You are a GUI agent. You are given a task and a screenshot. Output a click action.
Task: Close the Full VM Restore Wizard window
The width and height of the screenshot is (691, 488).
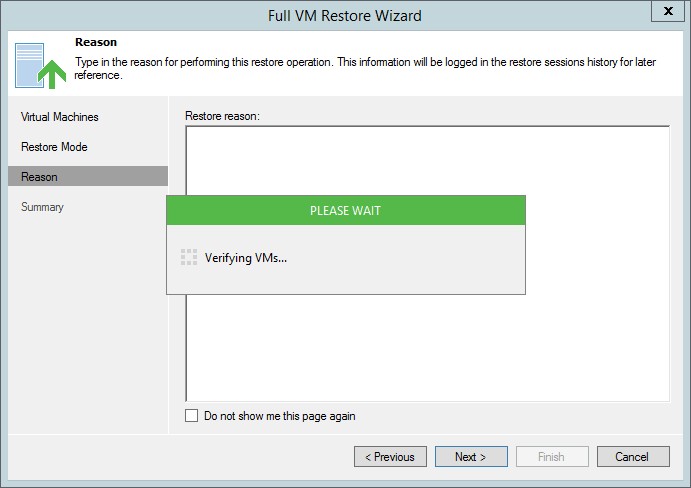click(x=668, y=11)
